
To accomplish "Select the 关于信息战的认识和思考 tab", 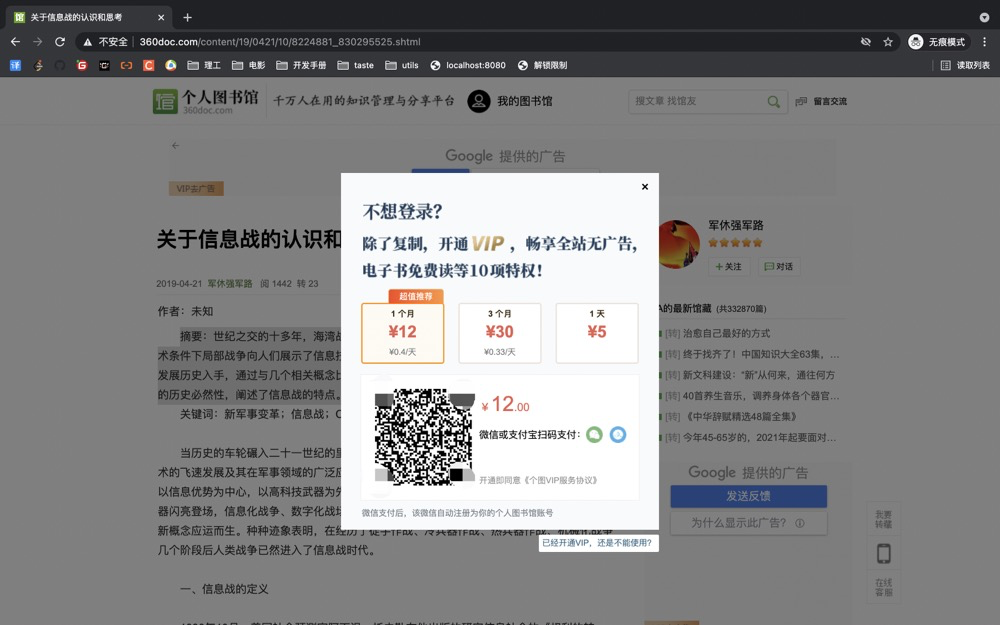I will pos(89,17).
